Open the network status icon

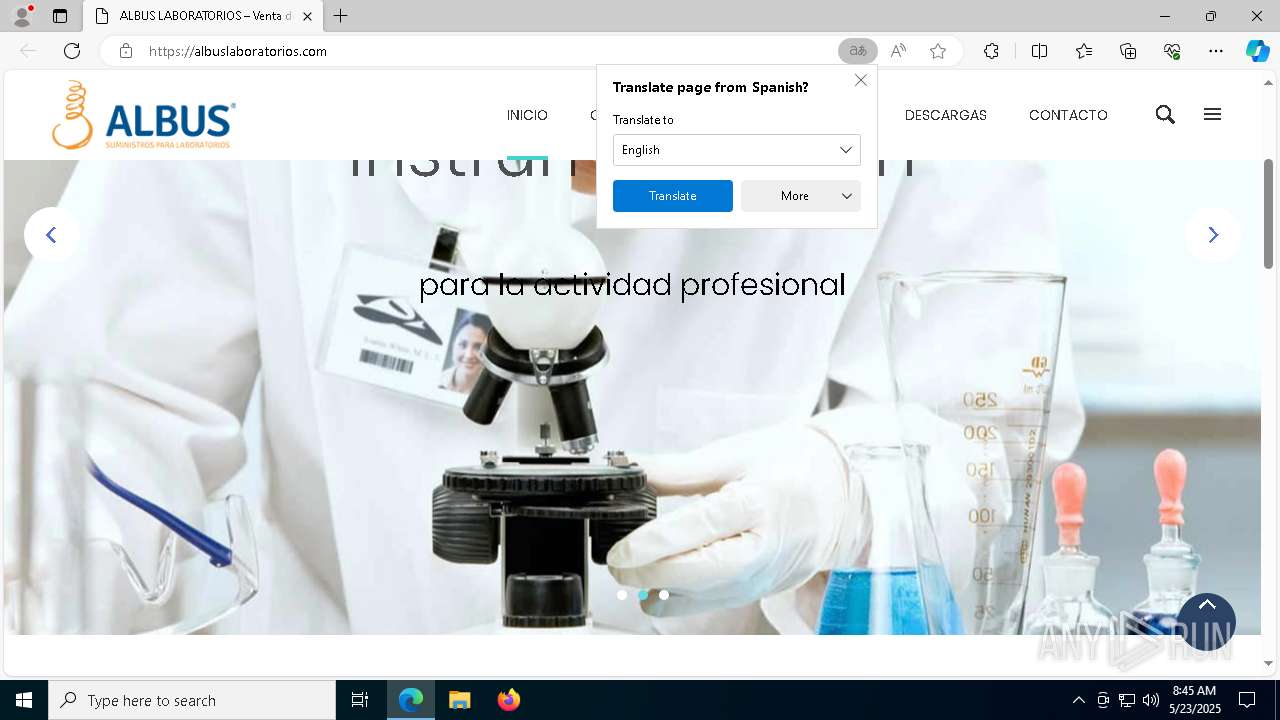[1127, 700]
